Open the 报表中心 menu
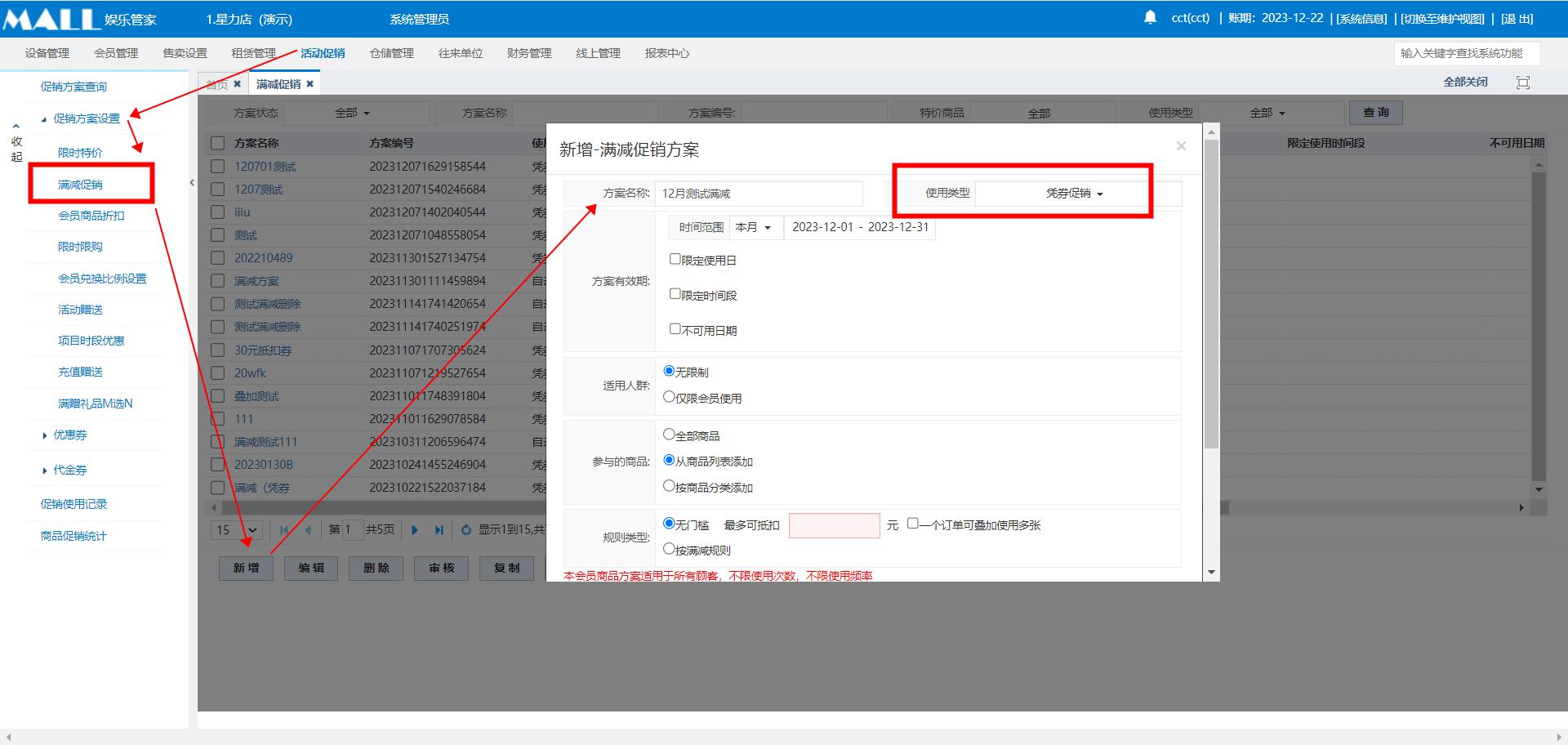 pyautogui.click(x=667, y=53)
